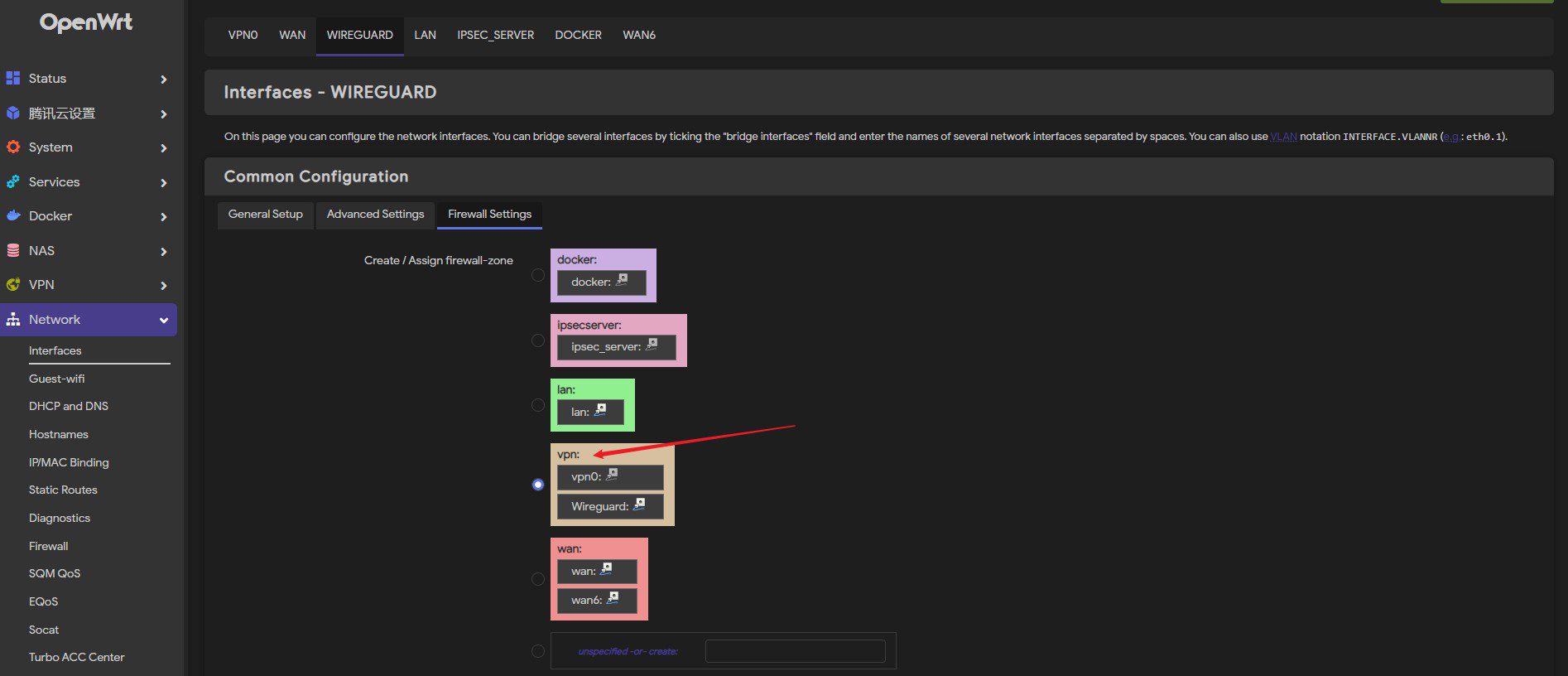Open Firewall in the Network submenu
The width and height of the screenshot is (1568, 676).
coord(49,546)
